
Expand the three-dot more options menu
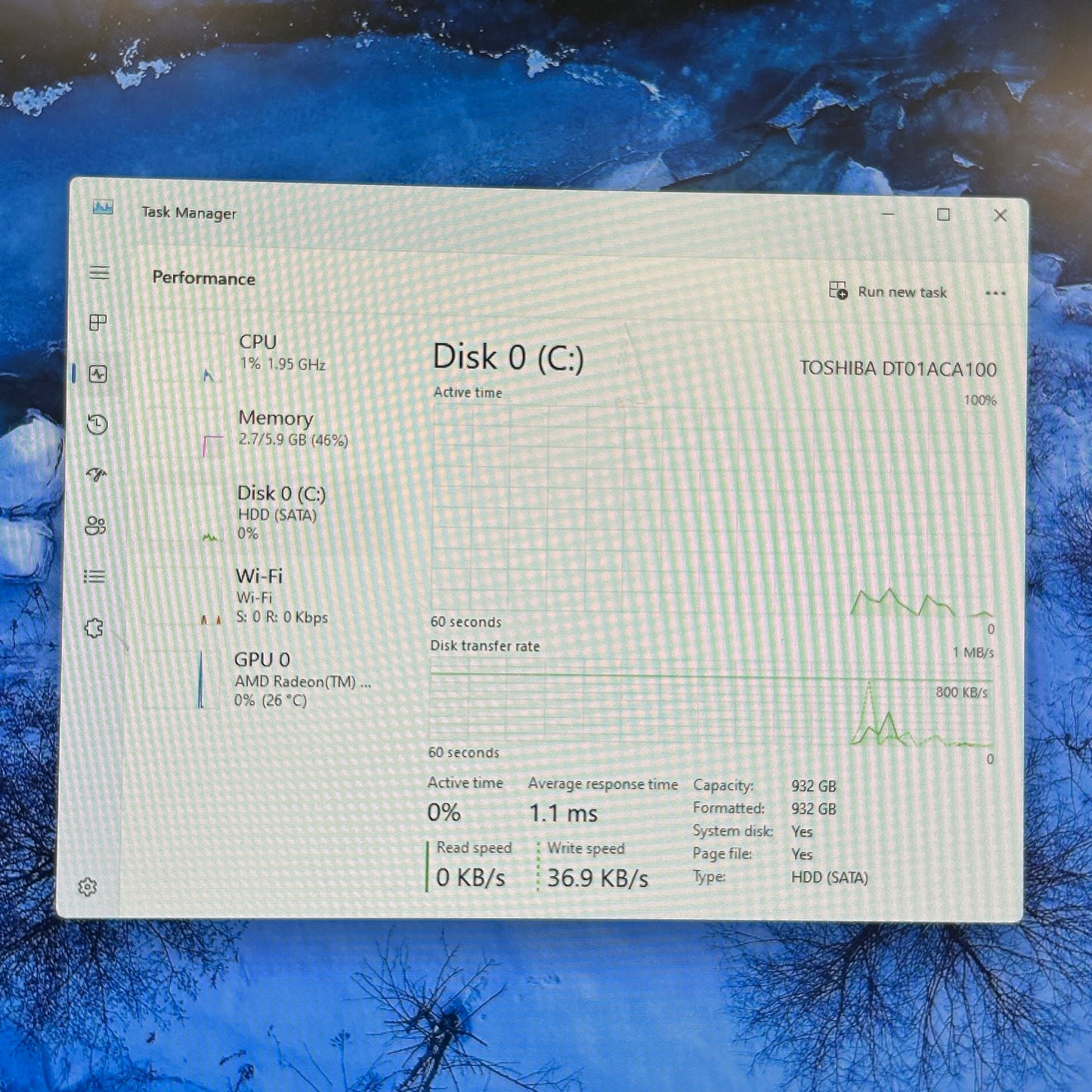995,293
